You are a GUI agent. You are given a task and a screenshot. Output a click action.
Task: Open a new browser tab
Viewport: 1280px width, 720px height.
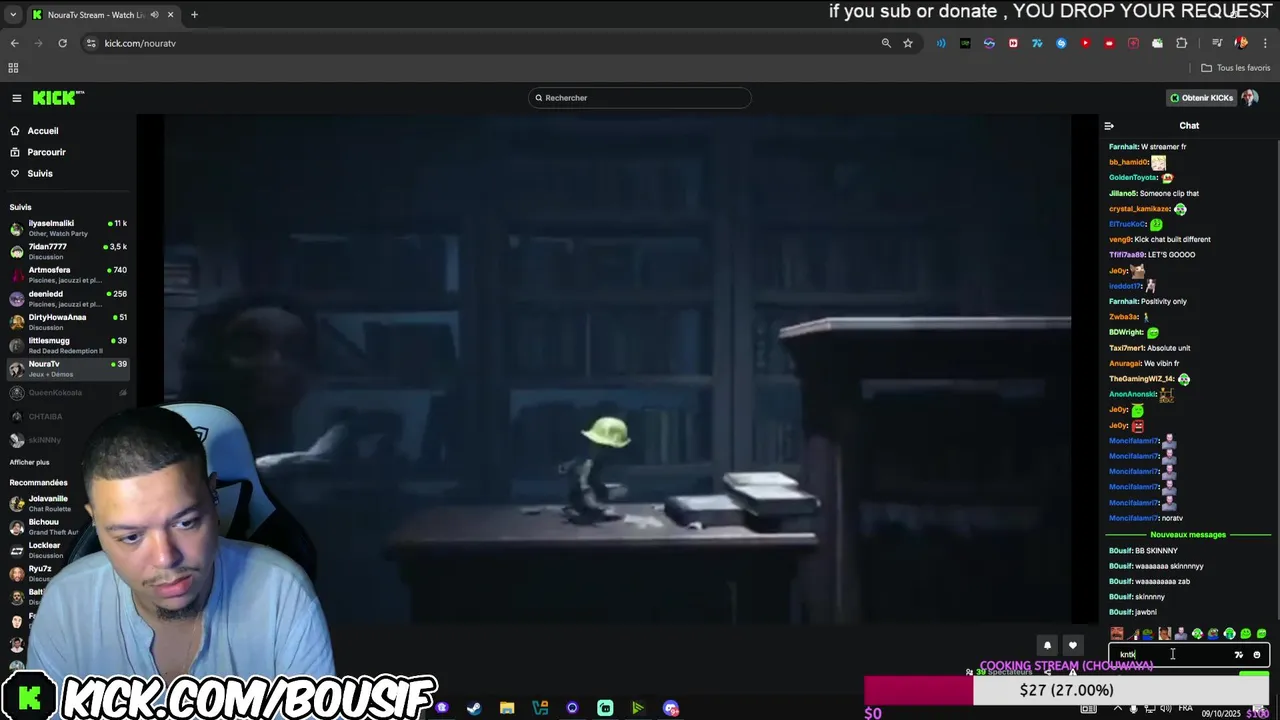194,15
